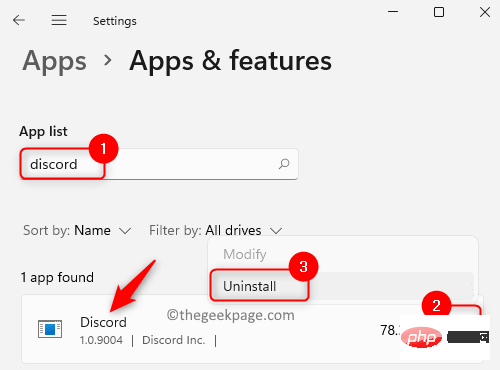Go back using the back arrow
Viewport: 500px width, 370px height.
[19, 20]
